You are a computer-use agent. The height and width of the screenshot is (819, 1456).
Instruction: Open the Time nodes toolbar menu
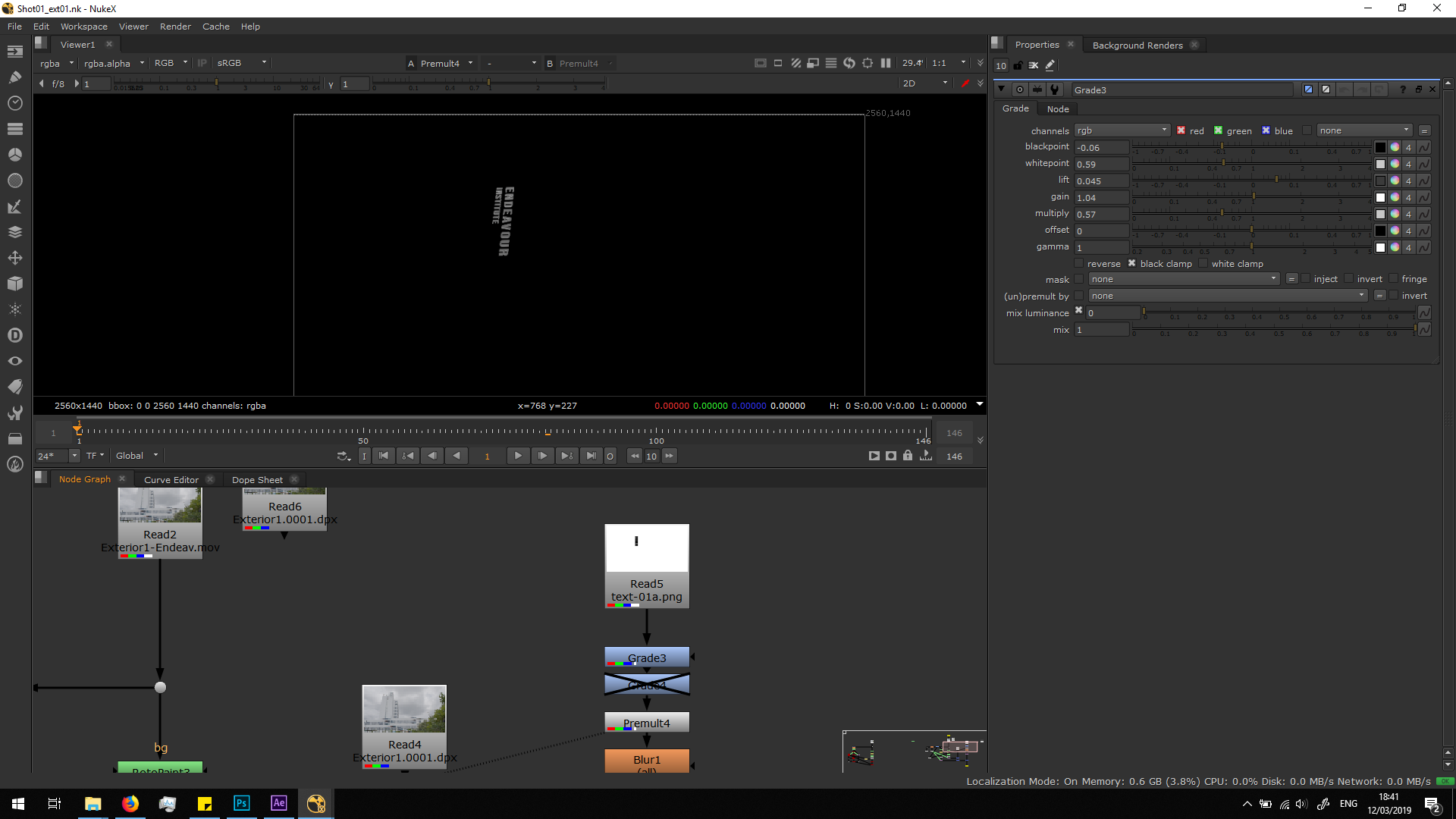click(x=14, y=102)
